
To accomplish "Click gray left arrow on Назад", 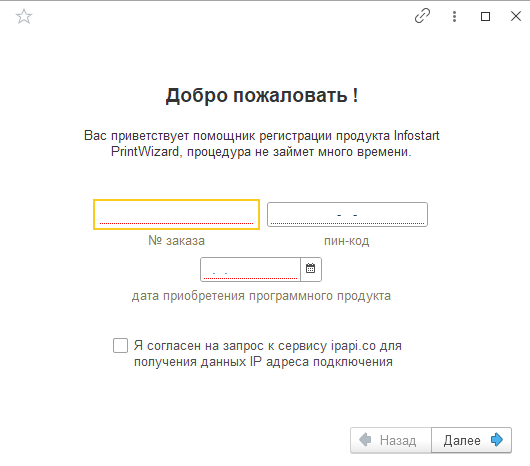I will (365, 440).
